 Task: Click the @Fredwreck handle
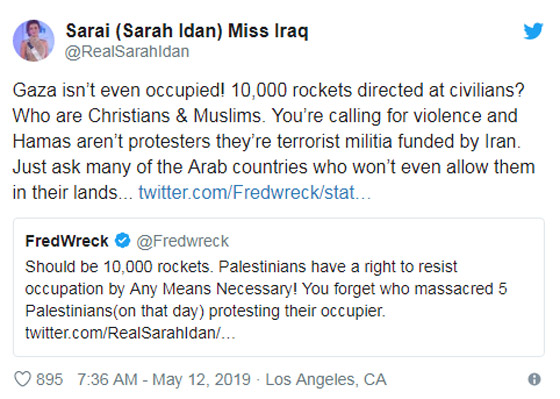tap(182, 241)
